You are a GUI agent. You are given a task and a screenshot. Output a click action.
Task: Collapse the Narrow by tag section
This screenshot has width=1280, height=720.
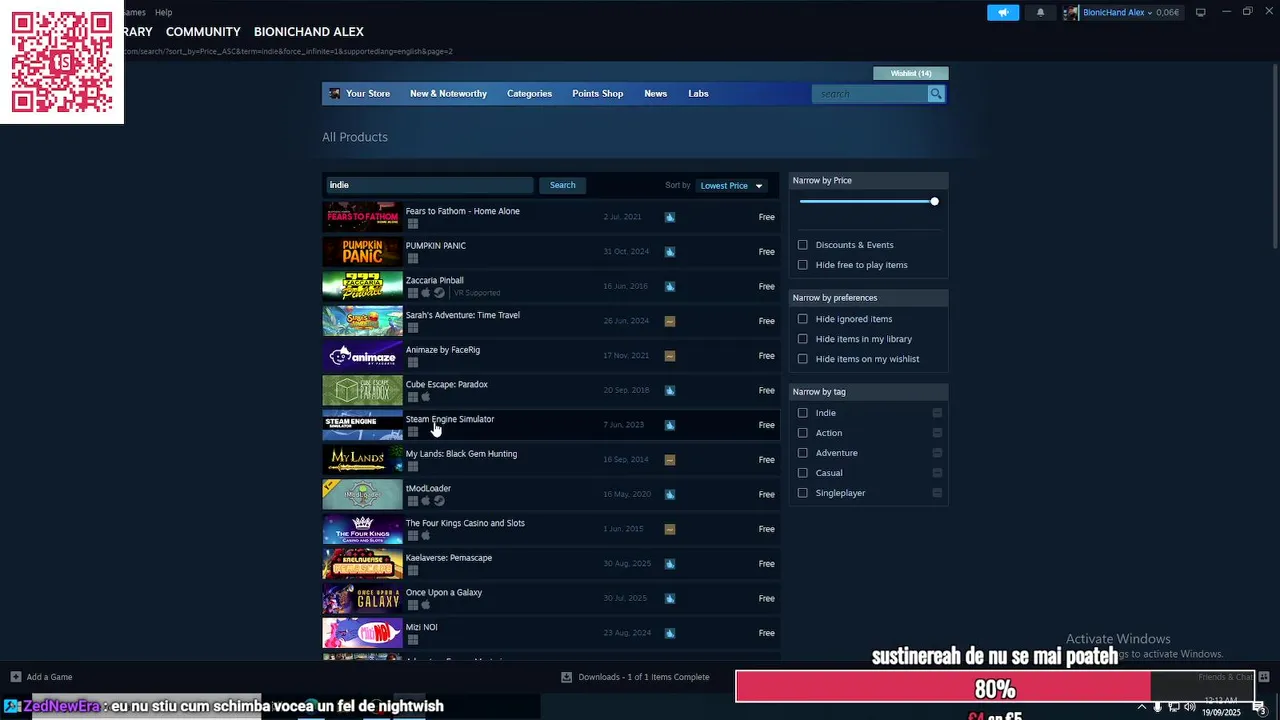868,392
